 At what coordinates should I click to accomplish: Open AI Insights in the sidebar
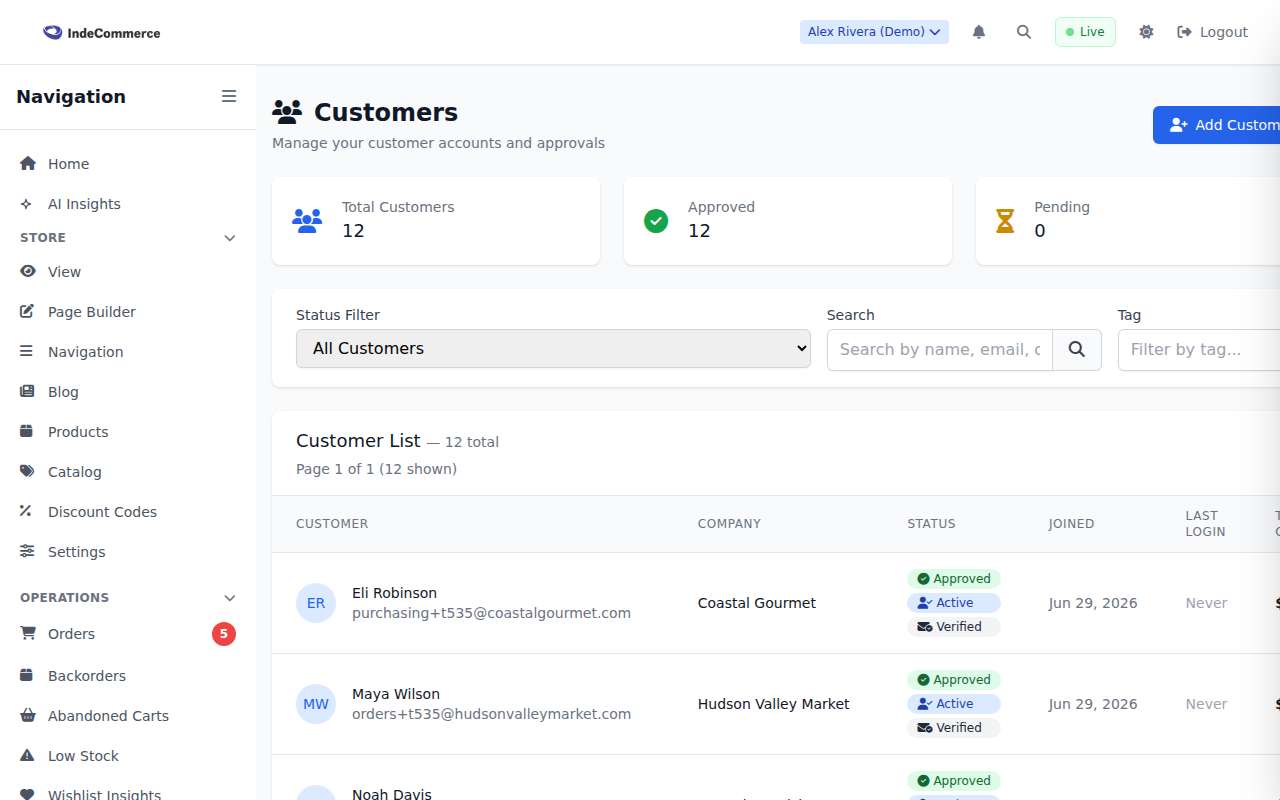click(x=128, y=204)
